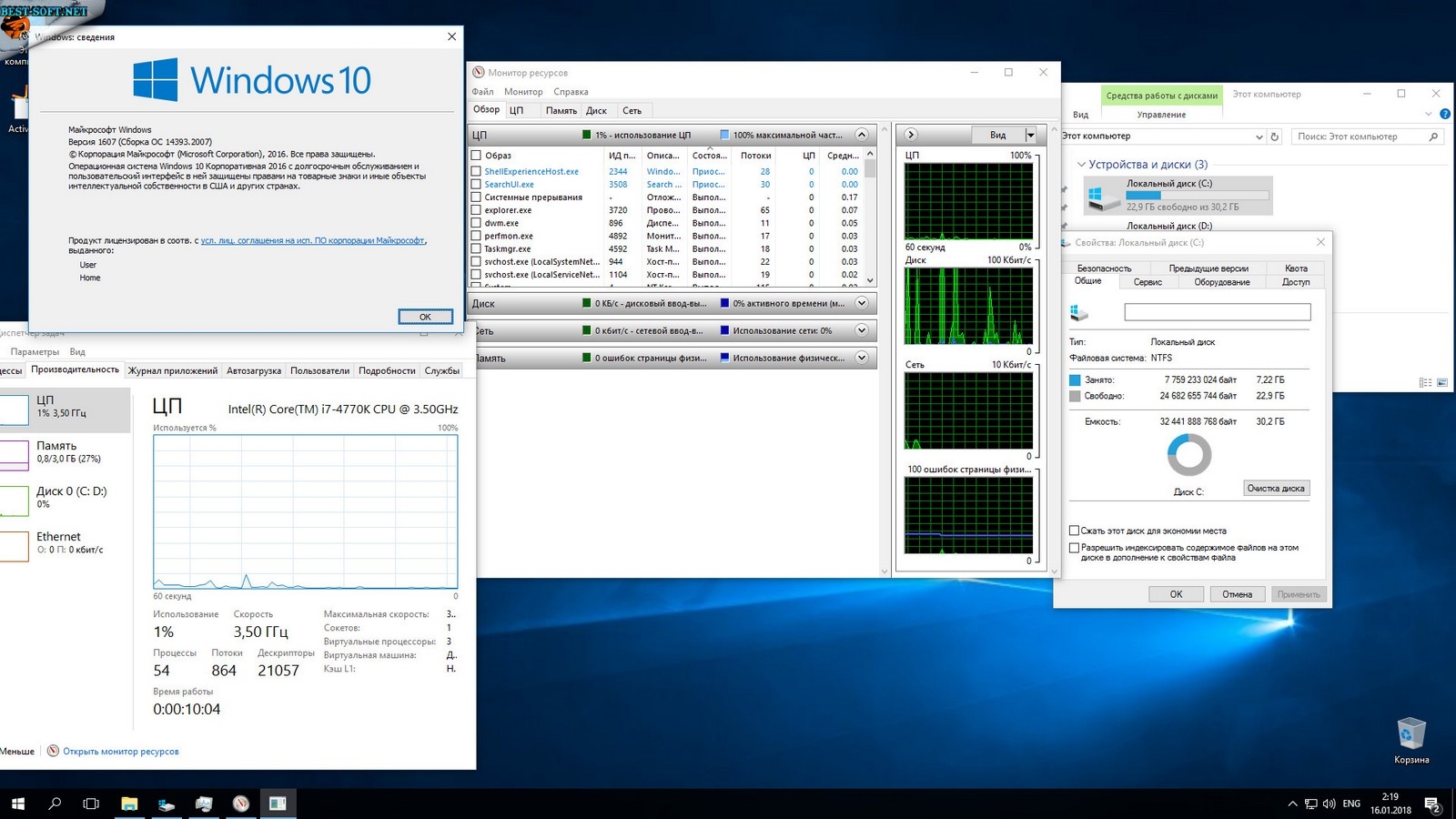Open taskbar search magnifier icon
The height and width of the screenshot is (819, 1456).
[x=55, y=804]
